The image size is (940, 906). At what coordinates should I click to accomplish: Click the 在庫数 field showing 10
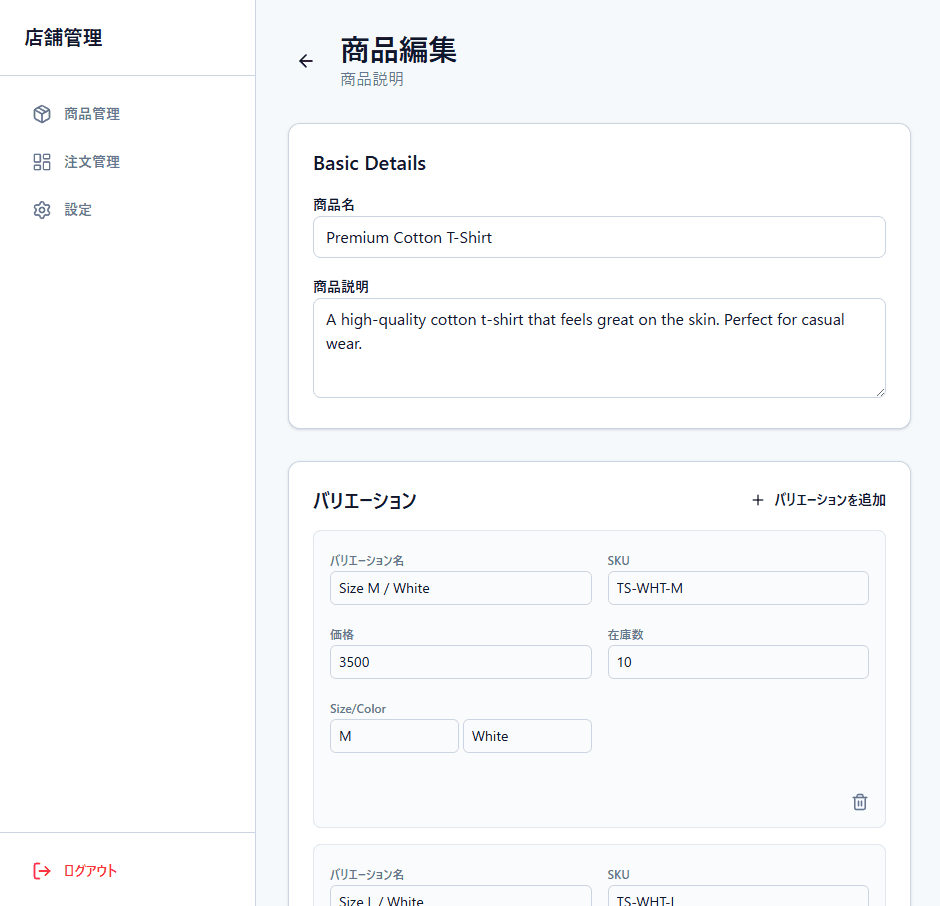pos(738,662)
